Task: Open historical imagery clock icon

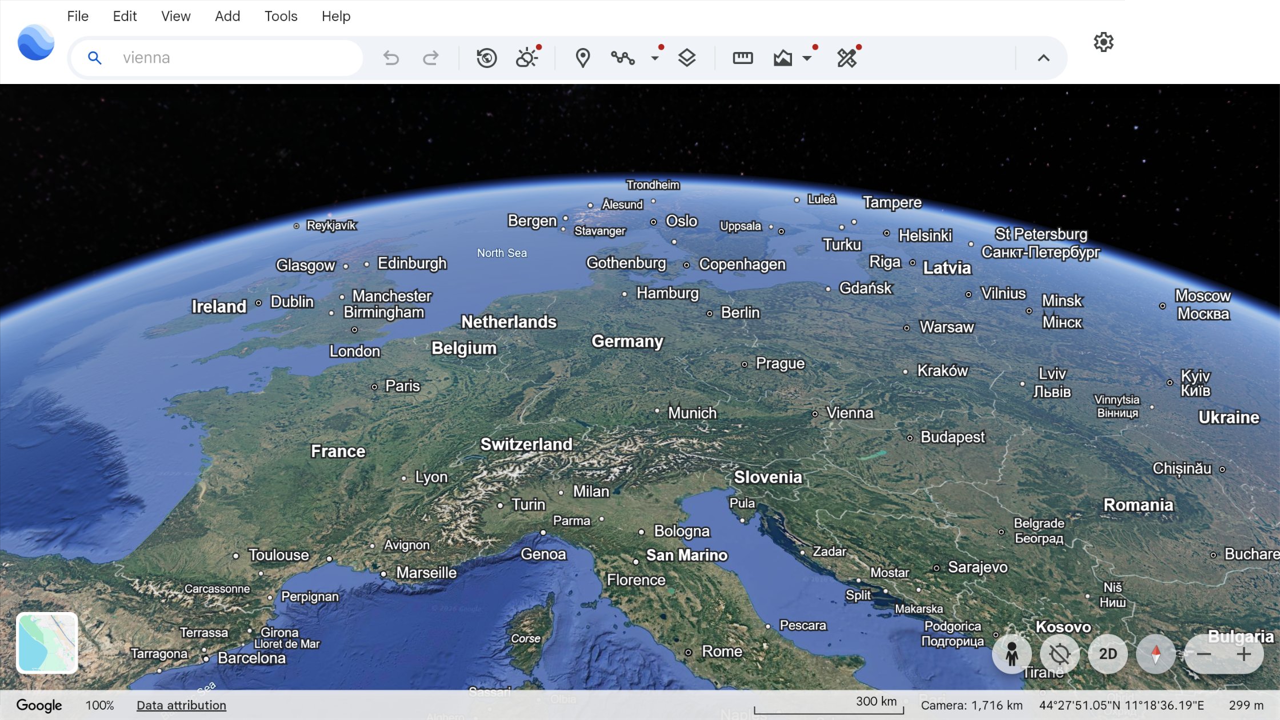Action: 487,58
